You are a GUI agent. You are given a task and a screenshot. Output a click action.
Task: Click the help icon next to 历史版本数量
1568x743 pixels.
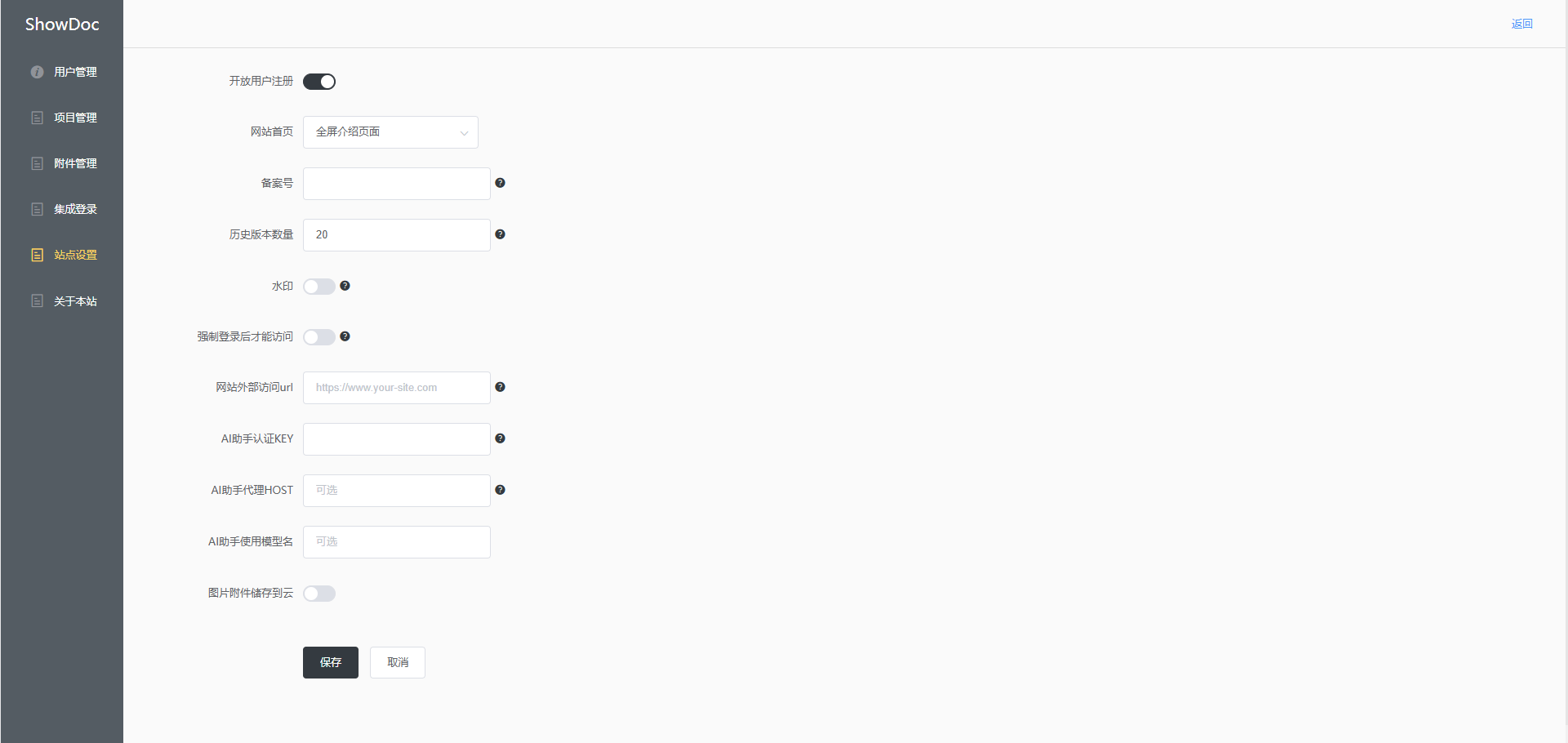point(500,234)
